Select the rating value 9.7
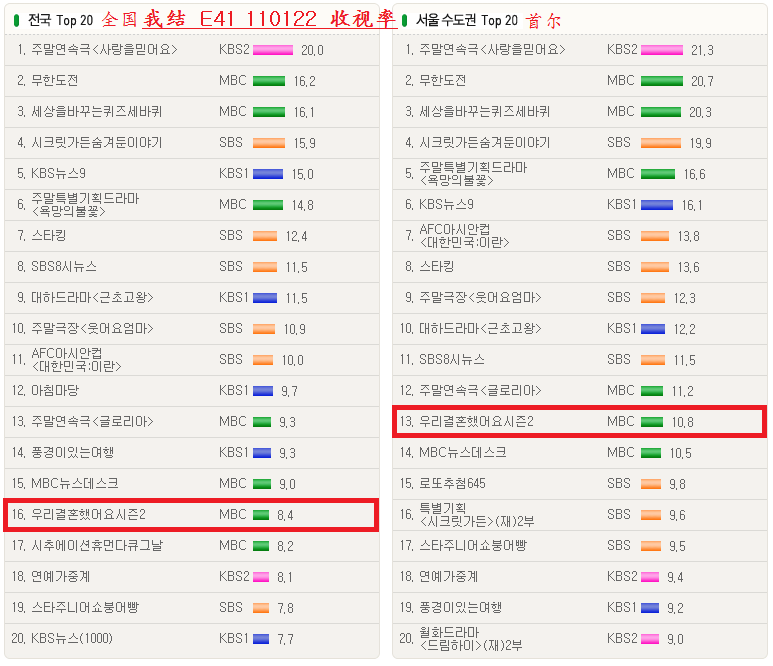The image size is (773, 666). (289, 392)
